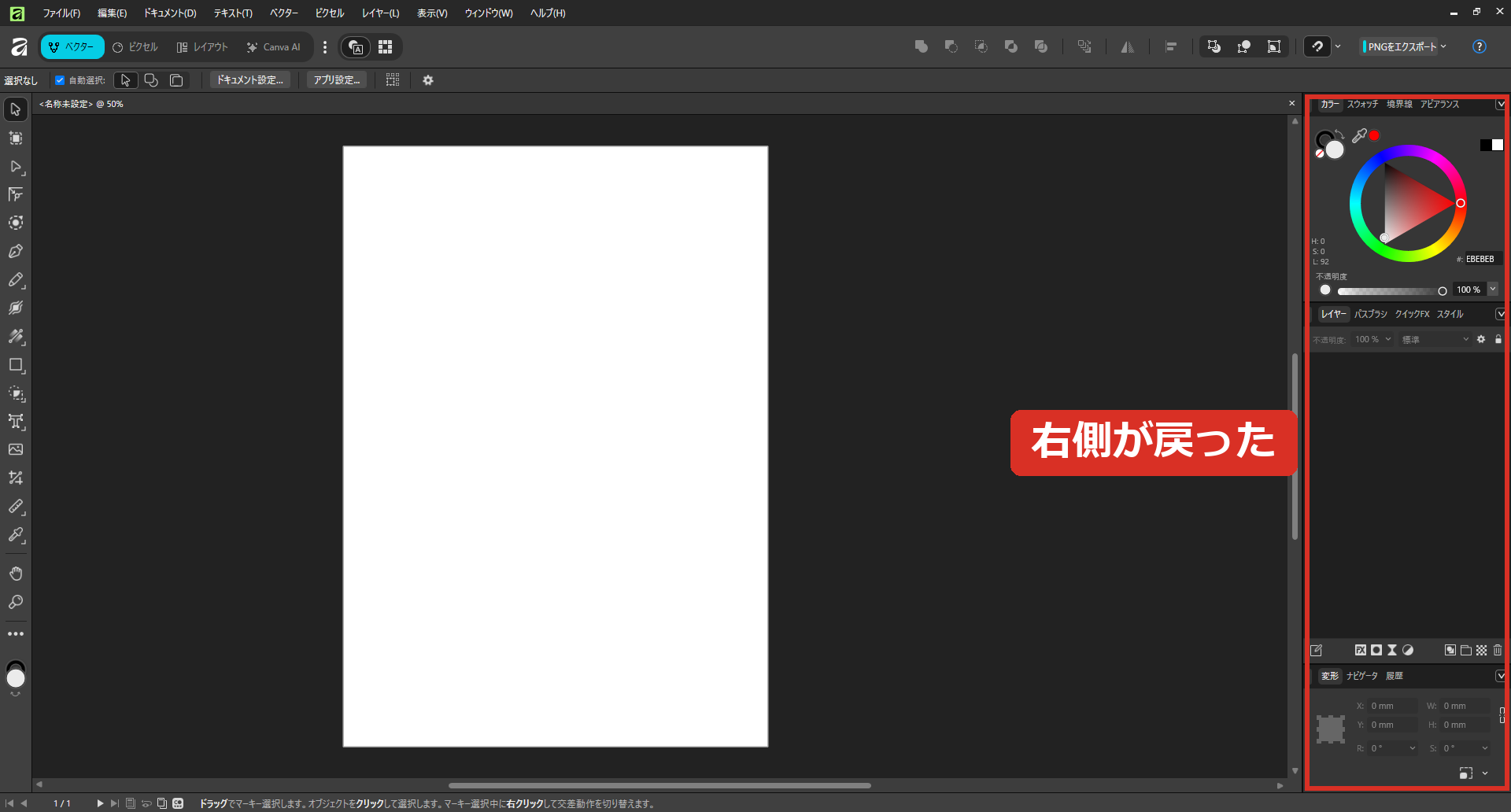This screenshot has height=812, width=1511.
Task: Toggle the grid button in the context toolbar
Action: [393, 80]
